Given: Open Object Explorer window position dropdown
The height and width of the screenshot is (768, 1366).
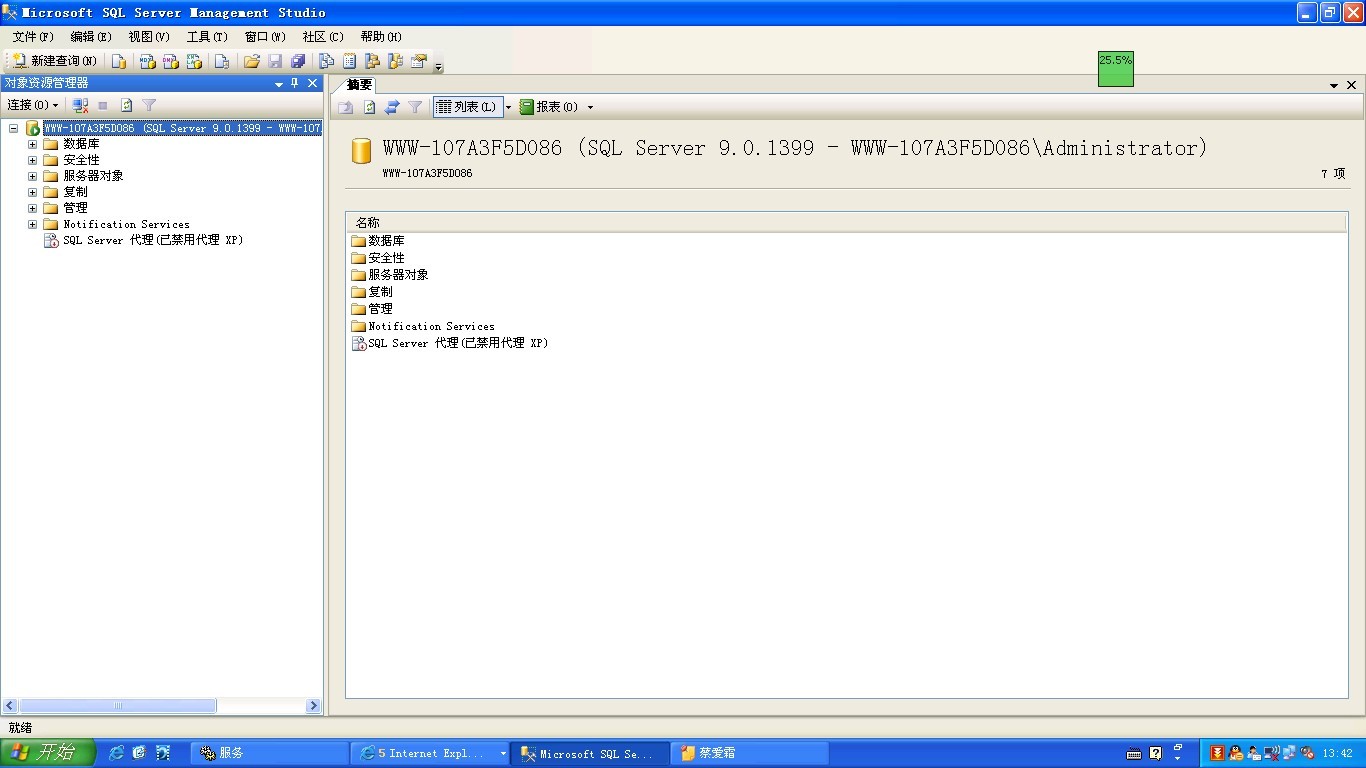Looking at the screenshot, I should tap(279, 85).
